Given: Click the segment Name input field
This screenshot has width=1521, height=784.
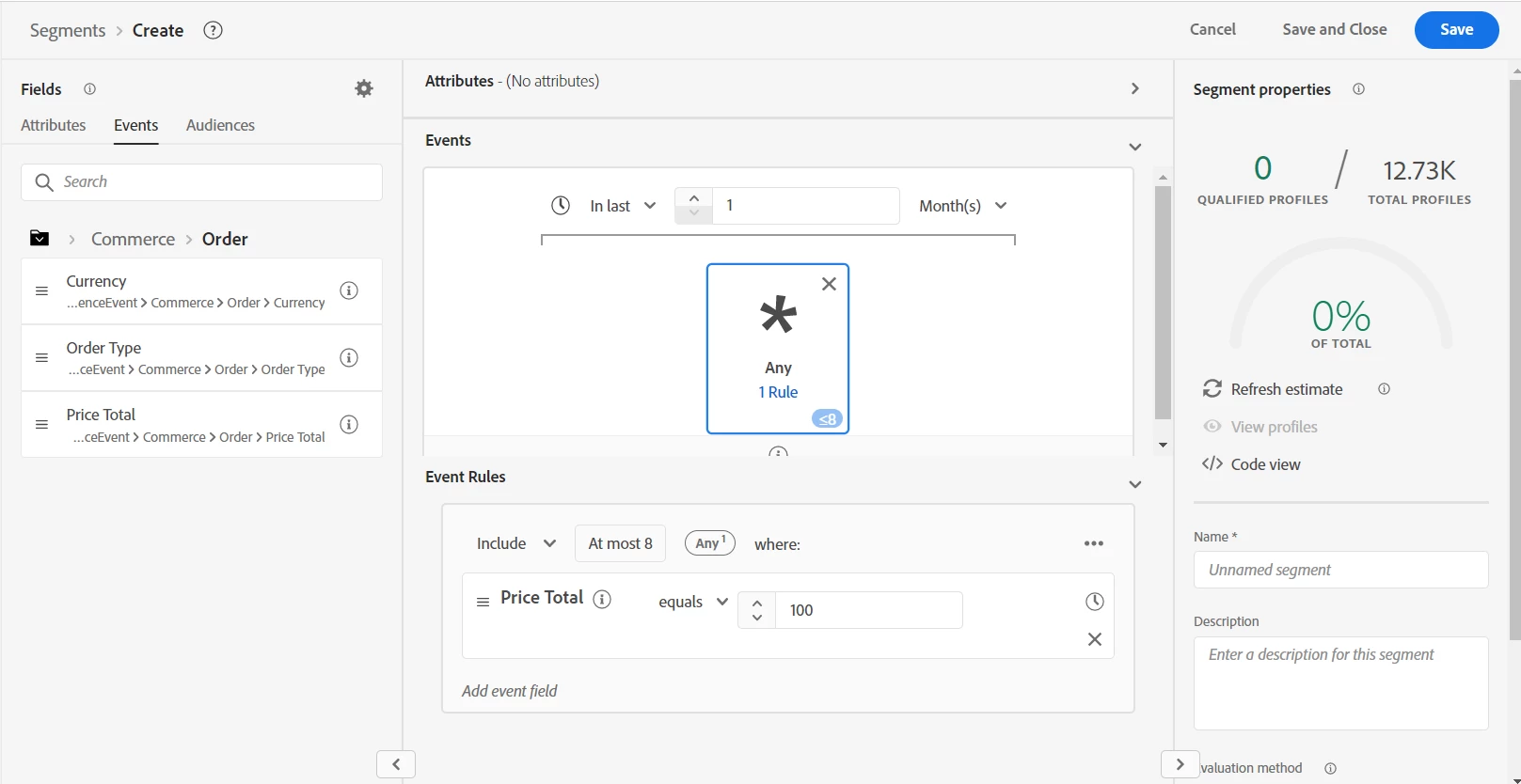Looking at the screenshot, I should 1341,570.
